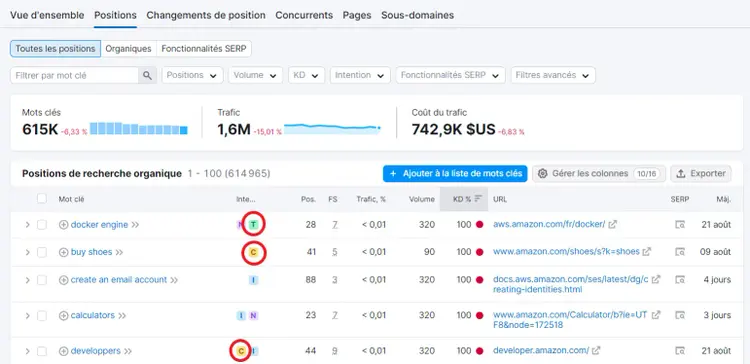Open the 'docker engine' keyword link

(99, 225)
